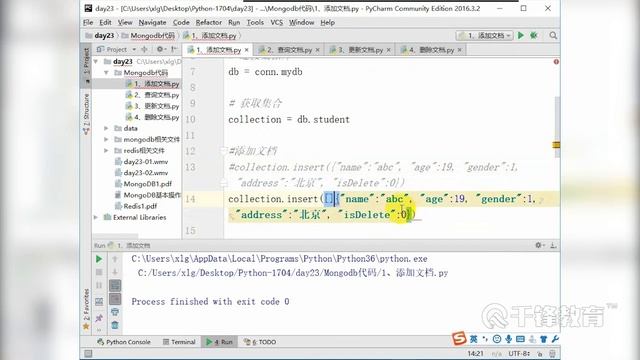Click the Mongodb代码 breadcrumb
This screenshot has width=640, height=360.
(x=149, y=36)
